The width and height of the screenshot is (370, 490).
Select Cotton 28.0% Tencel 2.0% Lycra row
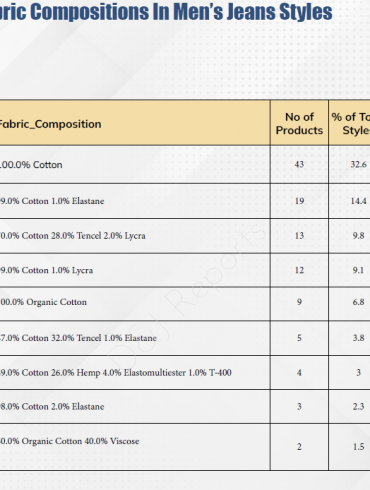(x=73, y=236)
